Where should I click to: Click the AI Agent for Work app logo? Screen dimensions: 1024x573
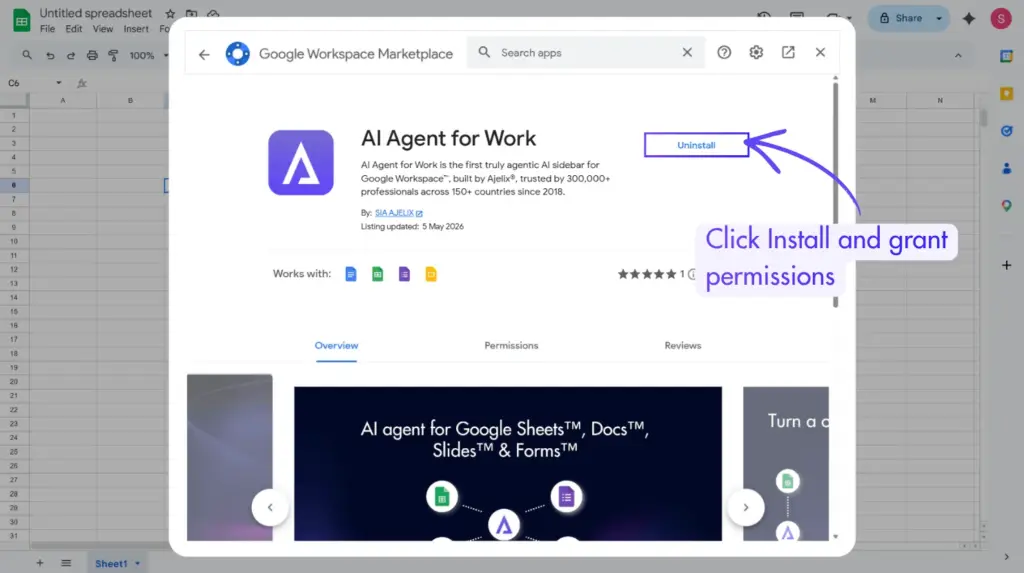pos(301,163)
